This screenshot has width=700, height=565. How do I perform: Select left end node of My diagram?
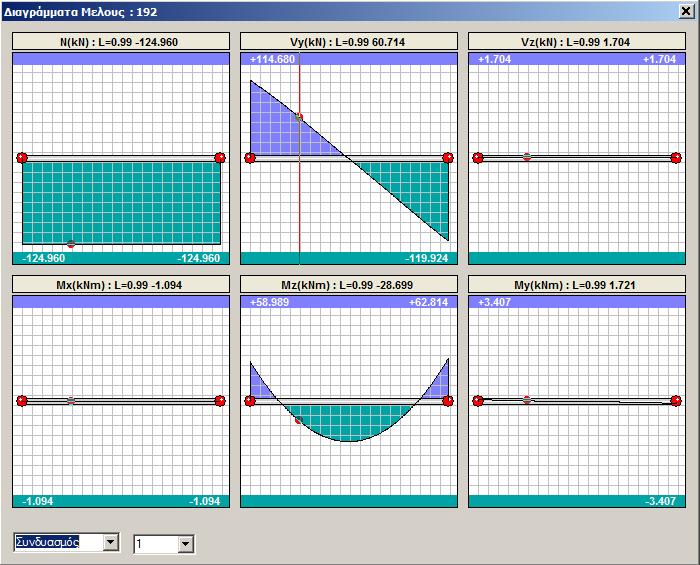478,401
